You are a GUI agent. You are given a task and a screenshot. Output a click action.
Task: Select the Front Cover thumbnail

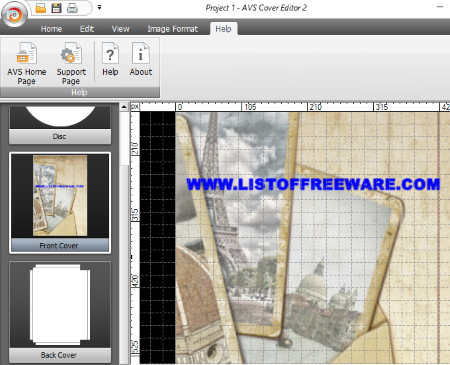coord(60,195)
